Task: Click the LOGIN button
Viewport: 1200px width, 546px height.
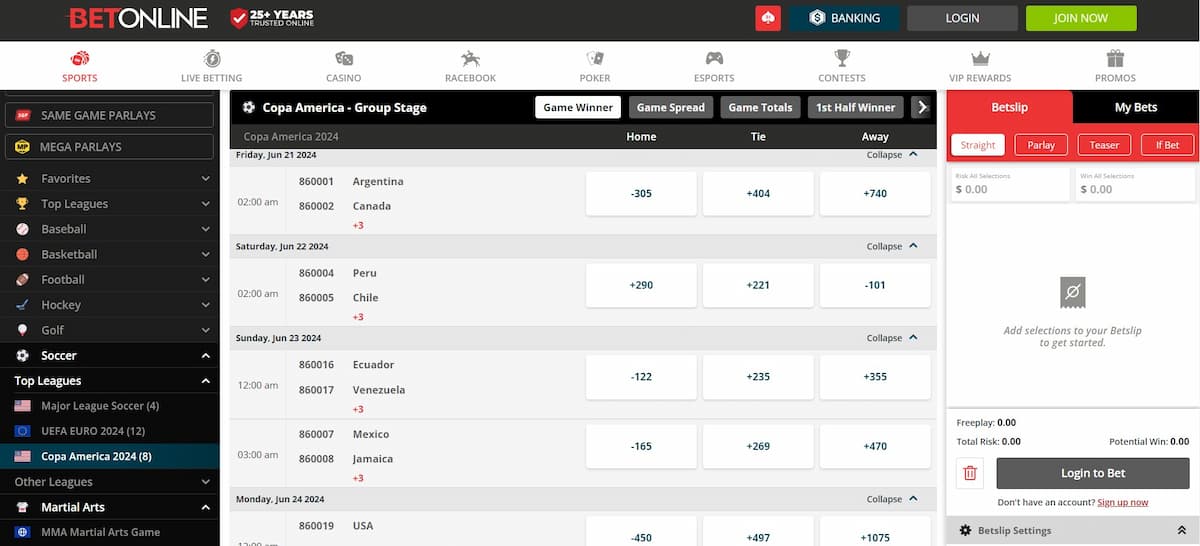Action: [x=962, y=18]
